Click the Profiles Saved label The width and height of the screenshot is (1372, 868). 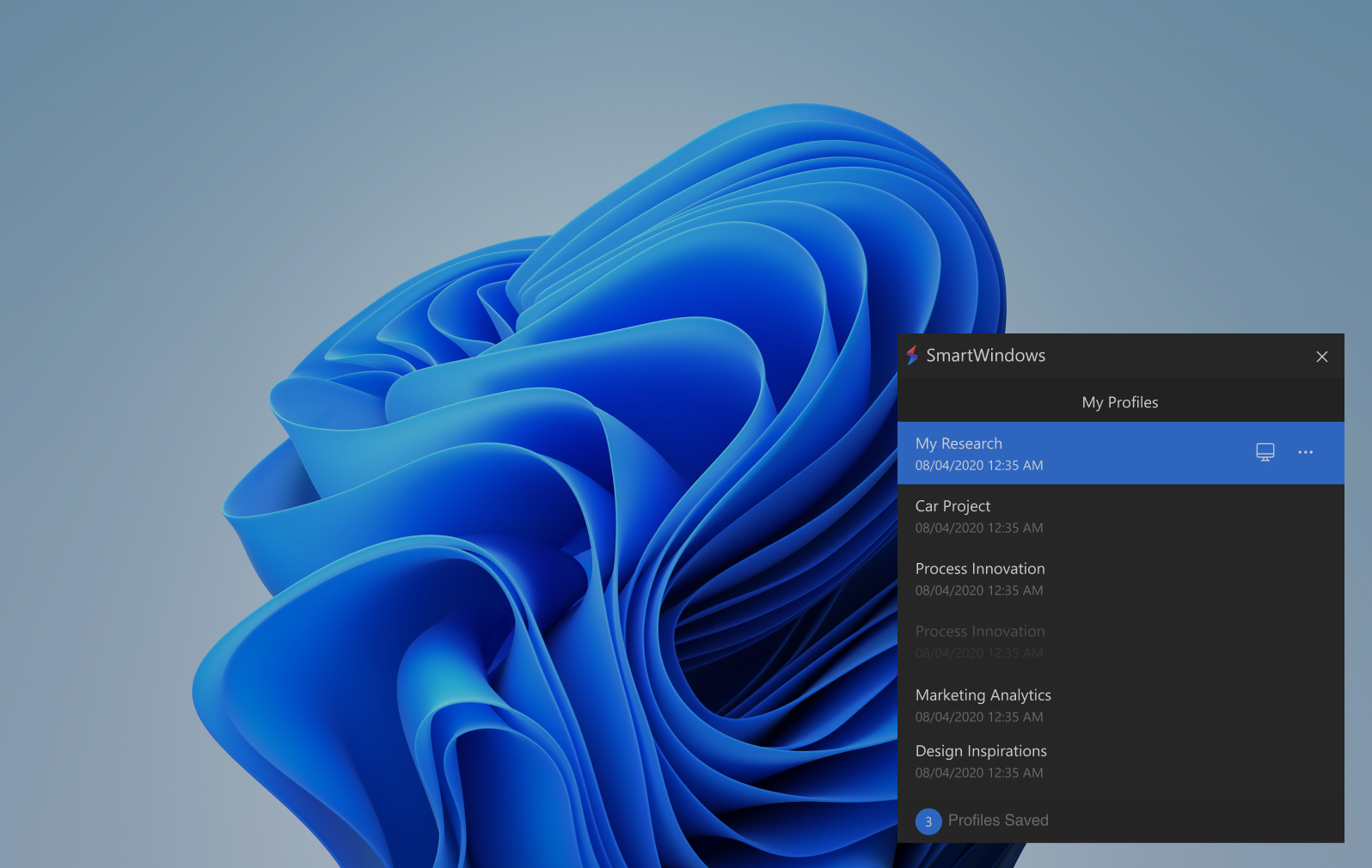[998, 821]
